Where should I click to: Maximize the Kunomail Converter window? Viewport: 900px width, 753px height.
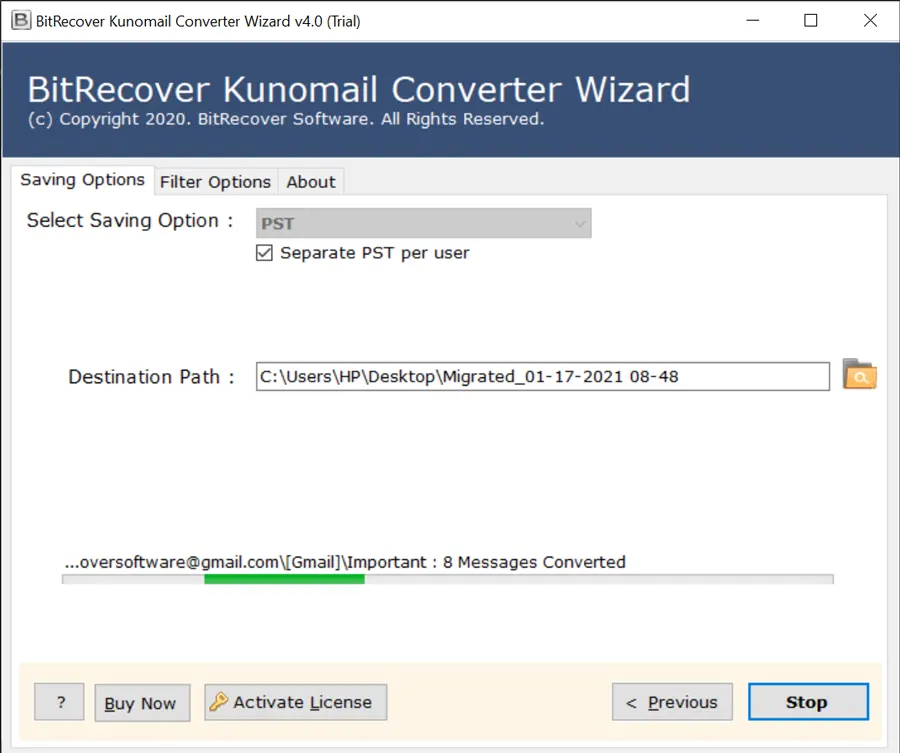[x=810, y=21]
